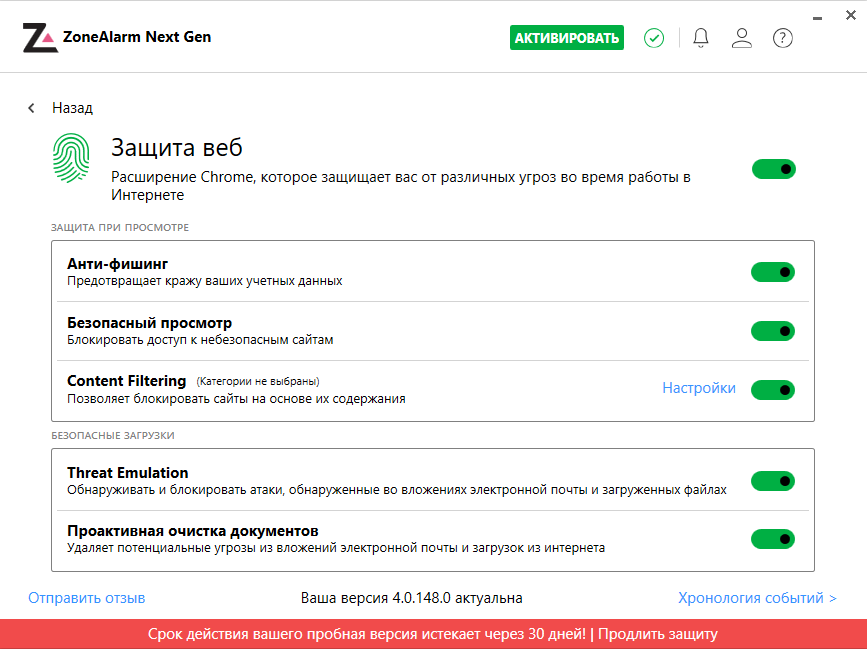
Task: Toggle Проактивная очистка документов switch
Action: pos(773,539)
